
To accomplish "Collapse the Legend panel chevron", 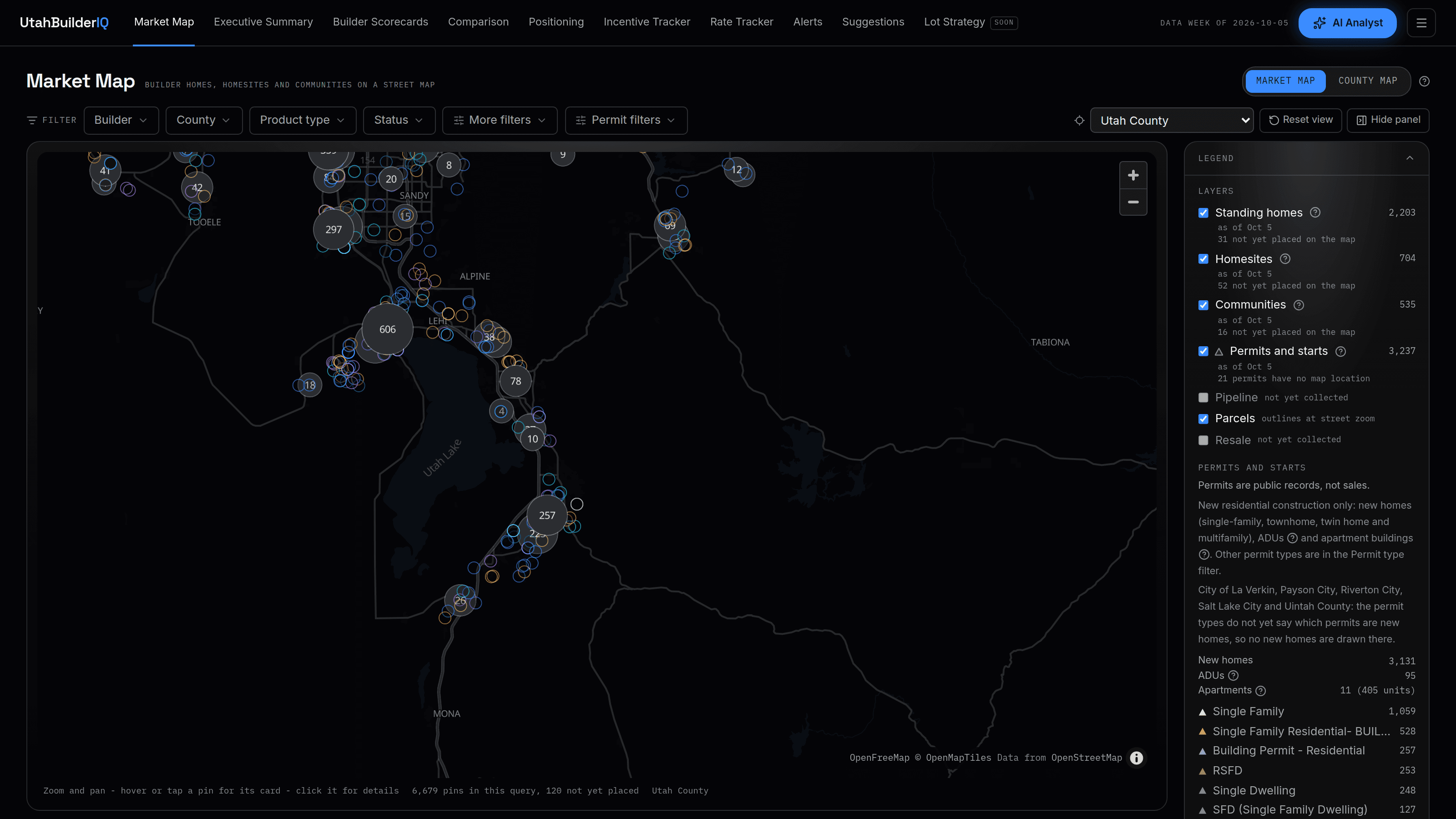I will coord(1410,158).
